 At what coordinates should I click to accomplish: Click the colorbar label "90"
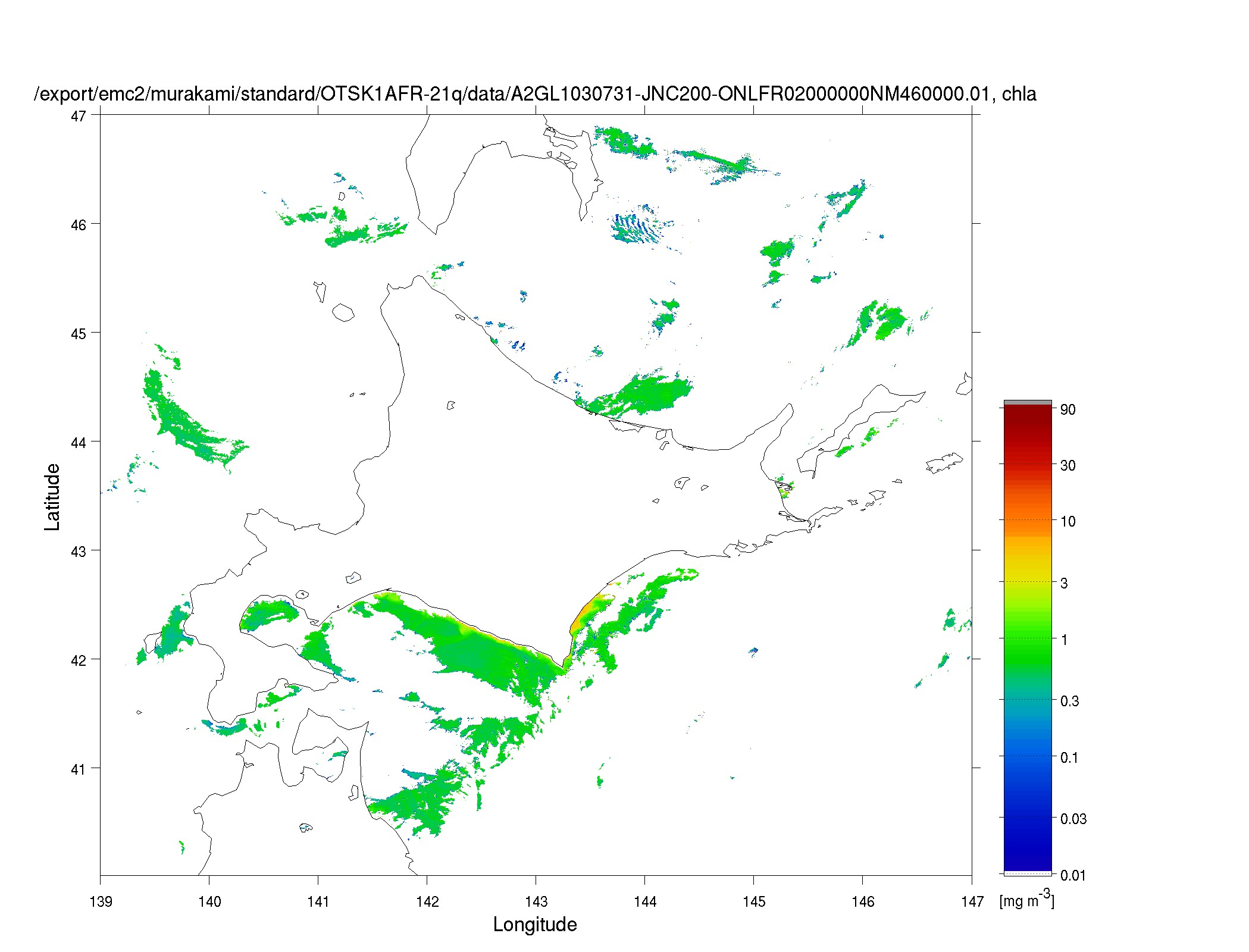1068,409
